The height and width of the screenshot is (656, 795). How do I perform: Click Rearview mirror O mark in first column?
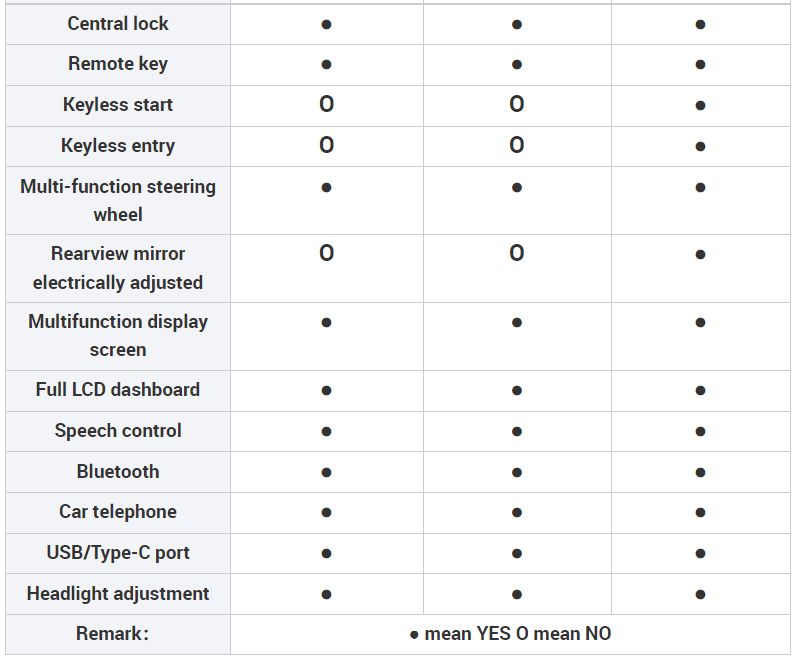[327, 253]
